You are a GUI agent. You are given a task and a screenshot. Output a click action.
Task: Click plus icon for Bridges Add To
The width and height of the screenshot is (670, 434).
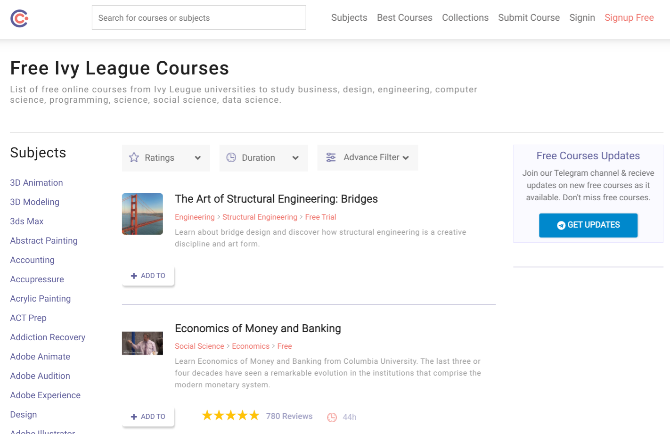[134, 276]
